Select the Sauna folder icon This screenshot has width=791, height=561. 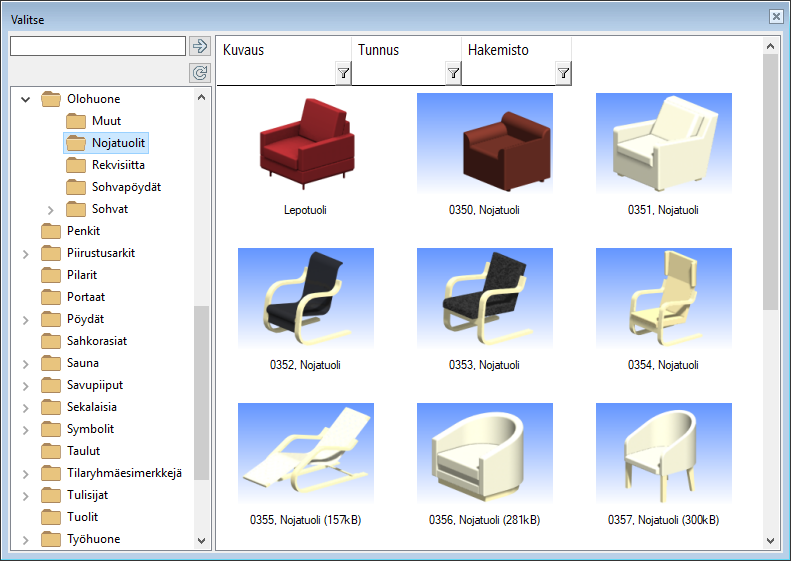pyautogui.click(x=51, y=363)
